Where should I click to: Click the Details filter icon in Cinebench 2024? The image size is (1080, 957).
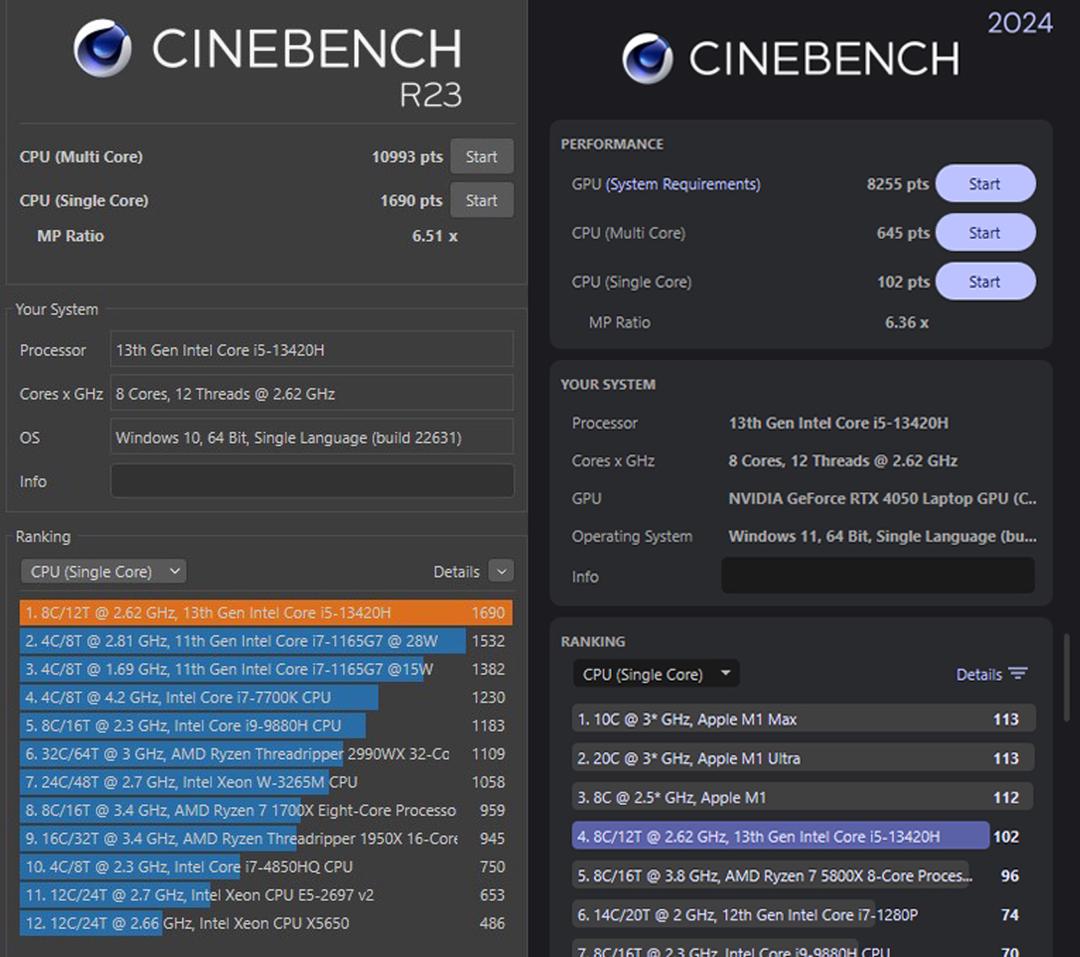coord(1018,674)
